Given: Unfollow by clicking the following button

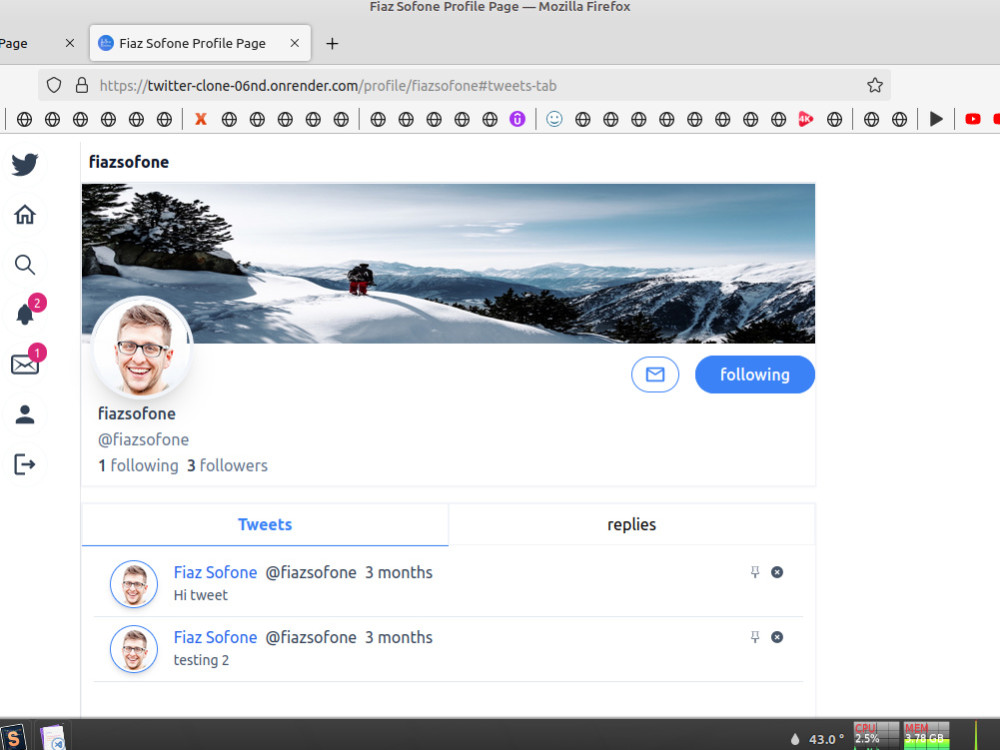Looking at the screenshot, I should pyautogui.click(x=755, y=374).
